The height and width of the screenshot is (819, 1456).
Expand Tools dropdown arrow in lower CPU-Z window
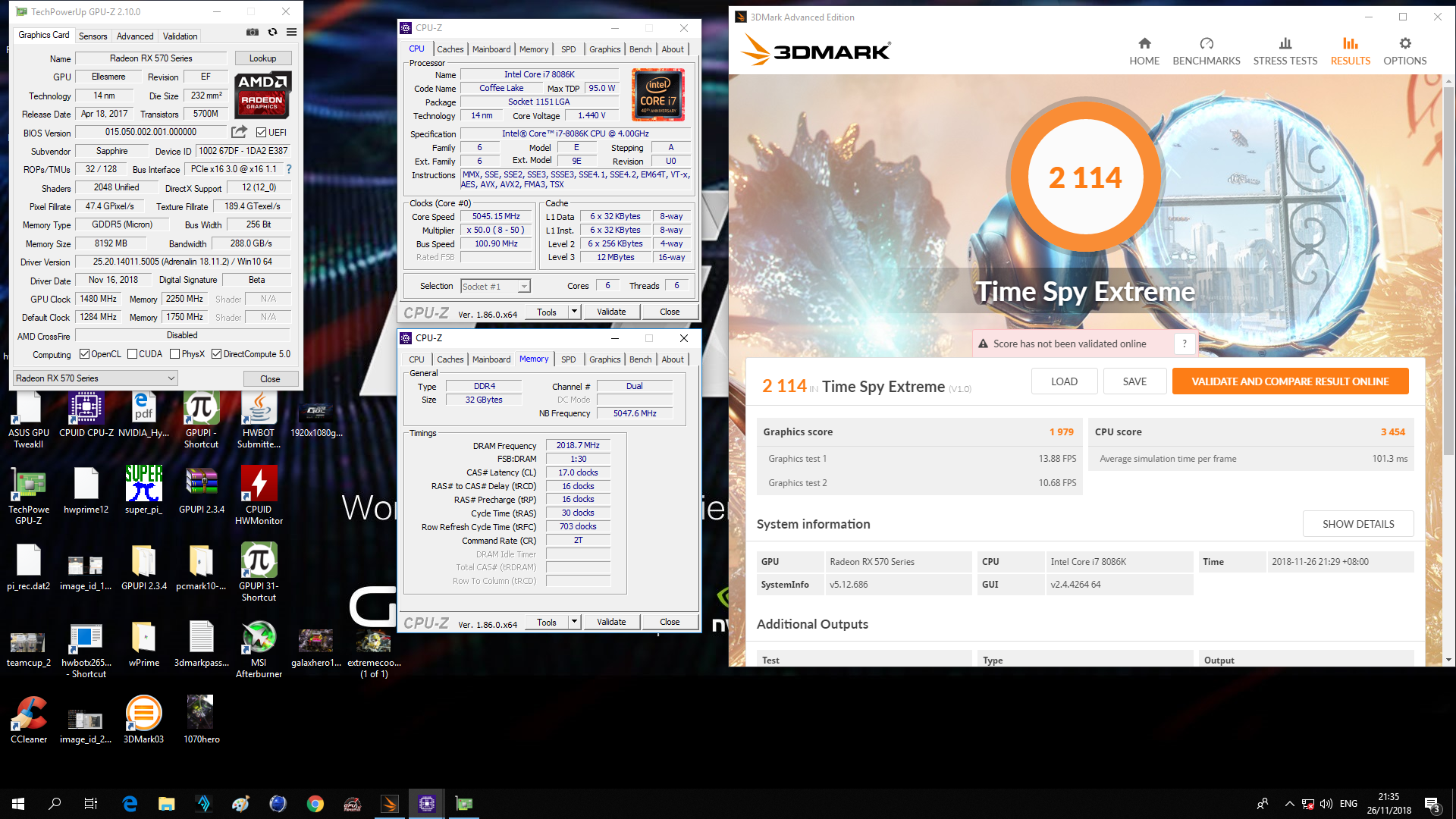574,622
